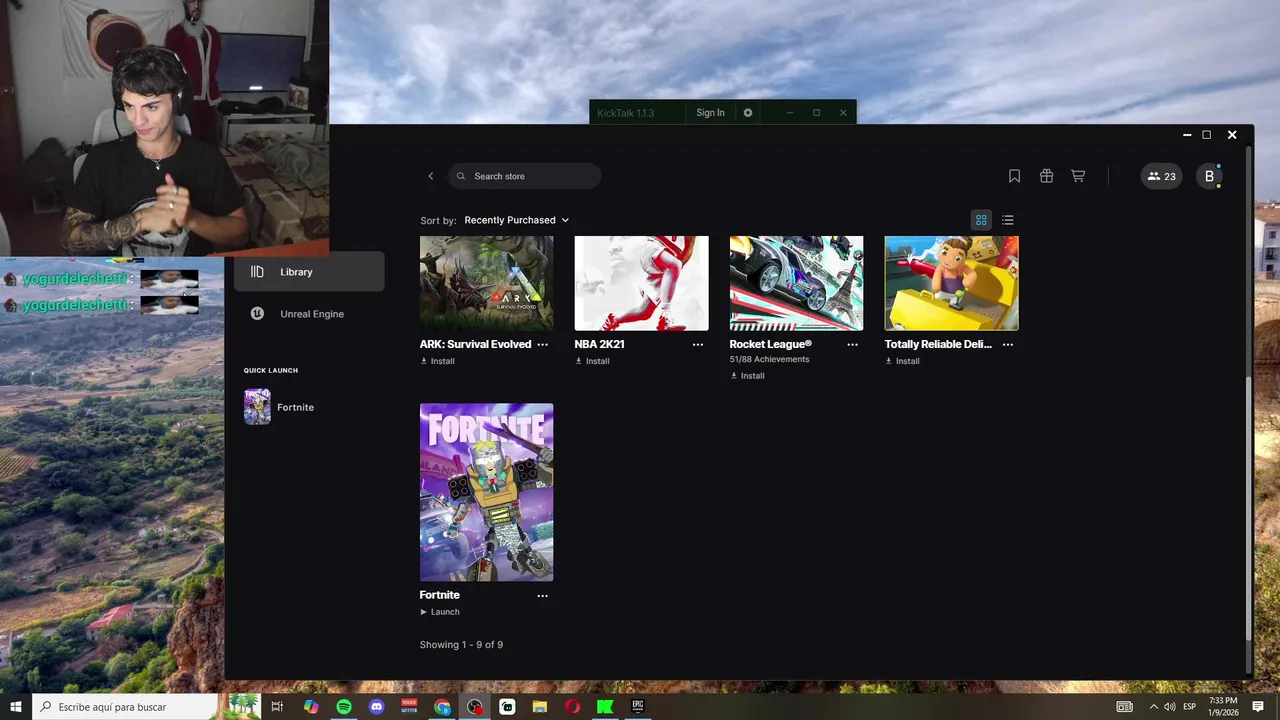Switch the ESP input language
The image size is (1280, 720).
(1189, 707)
